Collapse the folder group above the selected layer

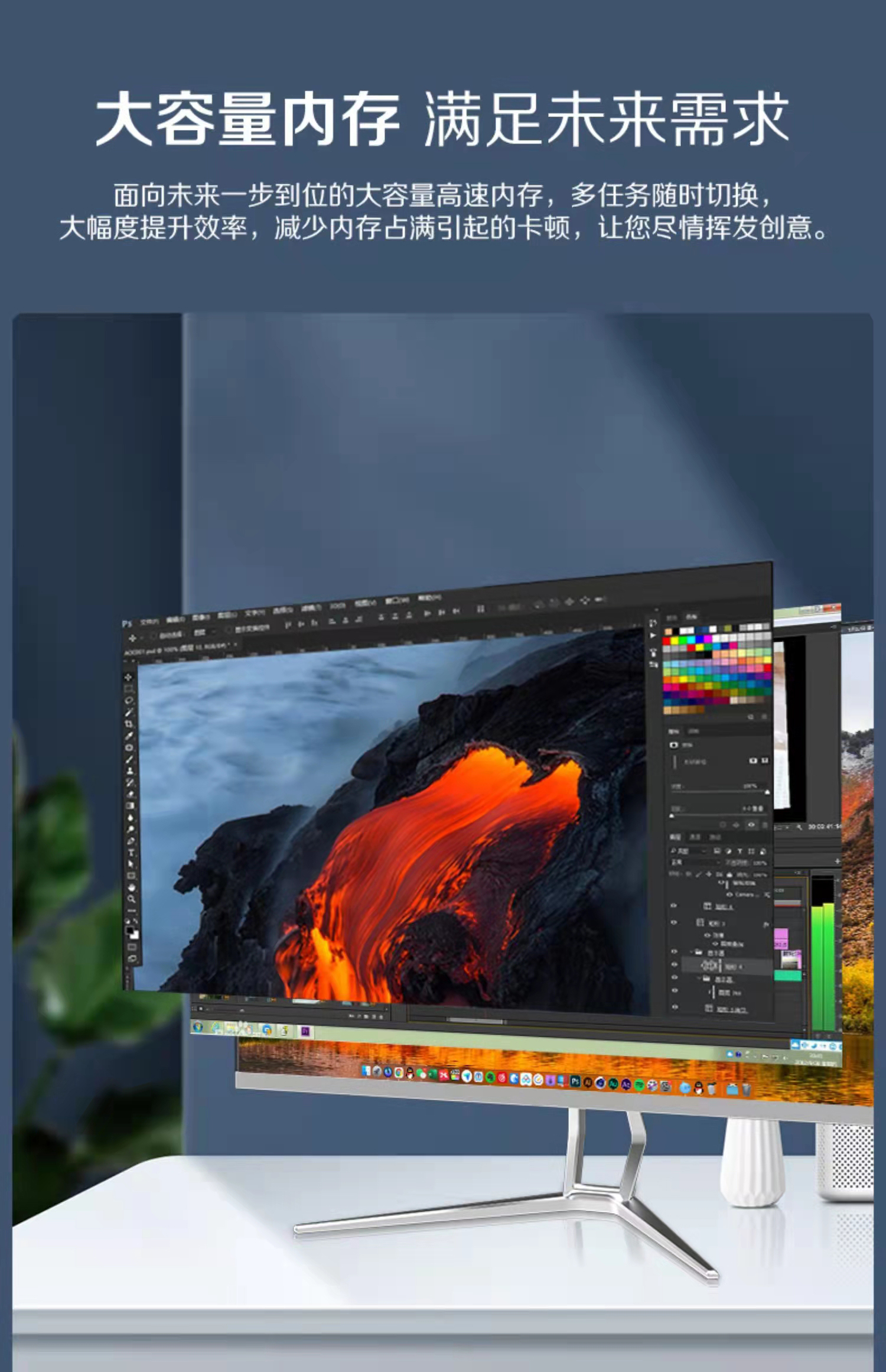(692, 952)
